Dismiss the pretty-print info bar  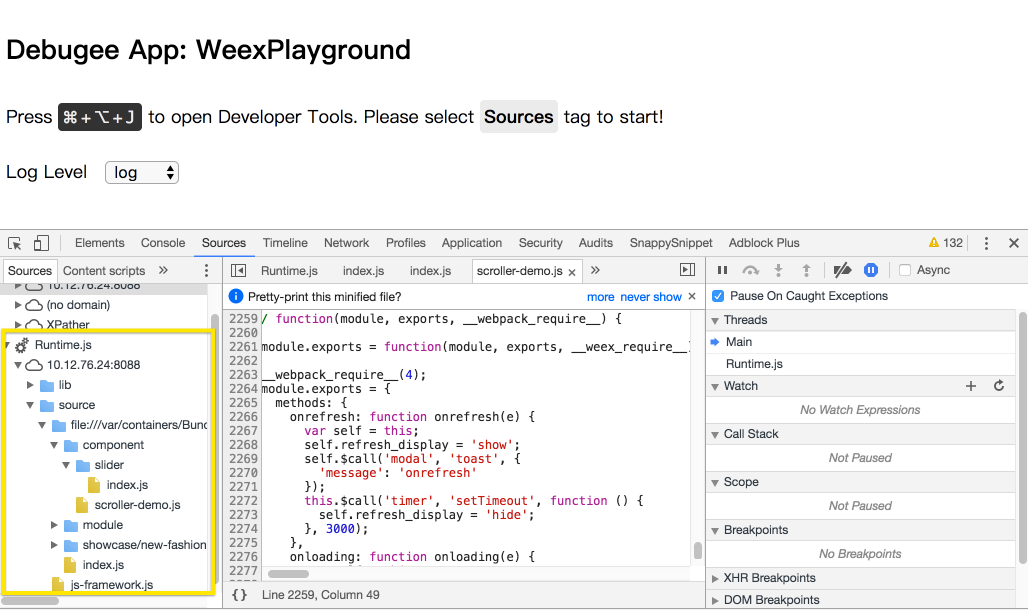pos(692,296)
